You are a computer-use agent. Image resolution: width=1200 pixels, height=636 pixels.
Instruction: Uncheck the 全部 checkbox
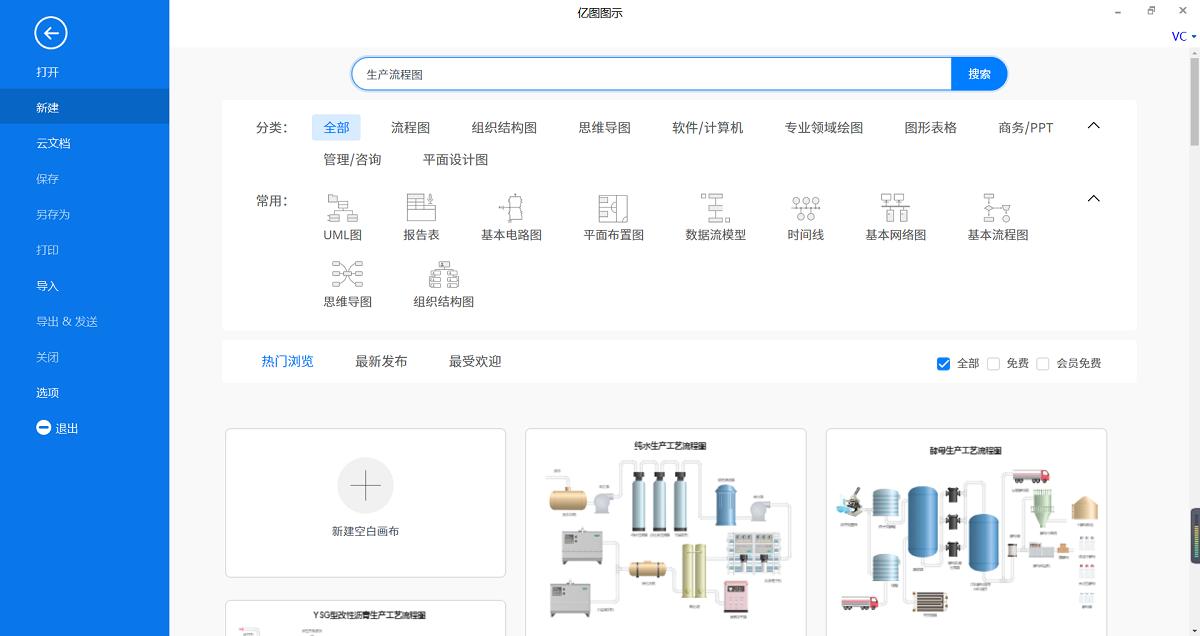pos(943,363)
